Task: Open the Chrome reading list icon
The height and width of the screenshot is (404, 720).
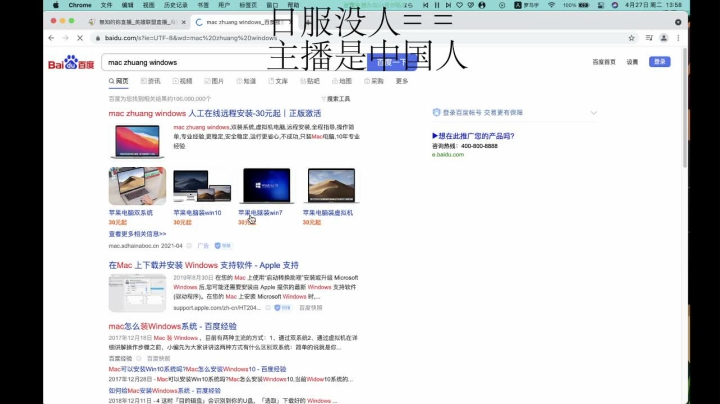Action: pyautogui.click(x=649, y=38)
